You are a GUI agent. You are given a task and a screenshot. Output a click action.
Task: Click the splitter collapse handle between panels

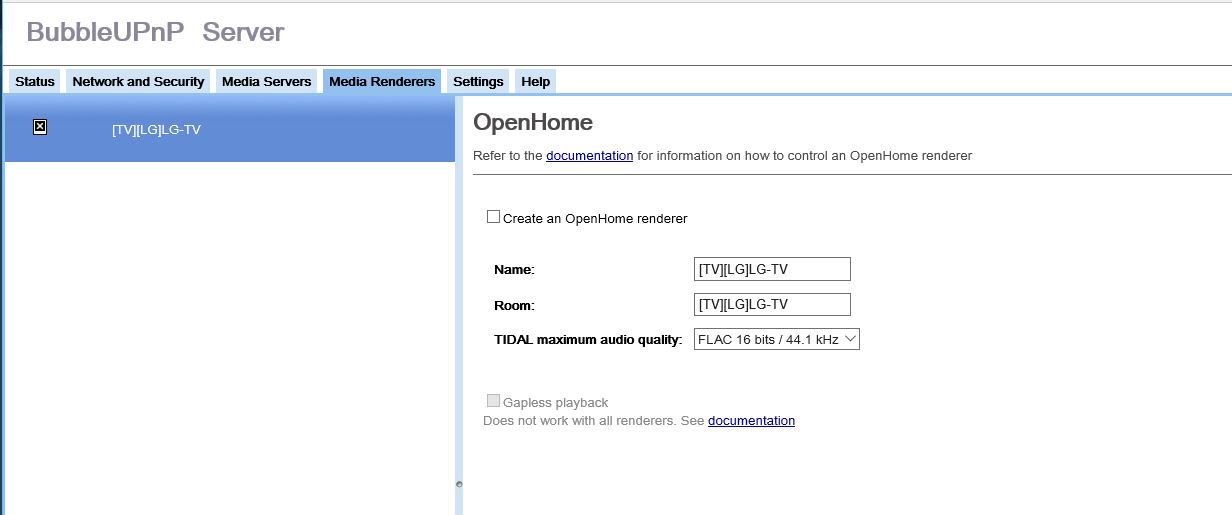pos(459,484)
